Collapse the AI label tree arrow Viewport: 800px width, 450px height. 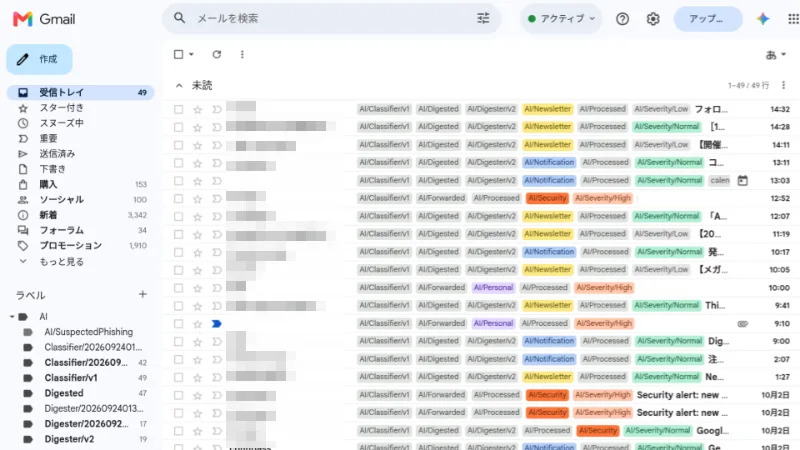(x=12, y=317)
